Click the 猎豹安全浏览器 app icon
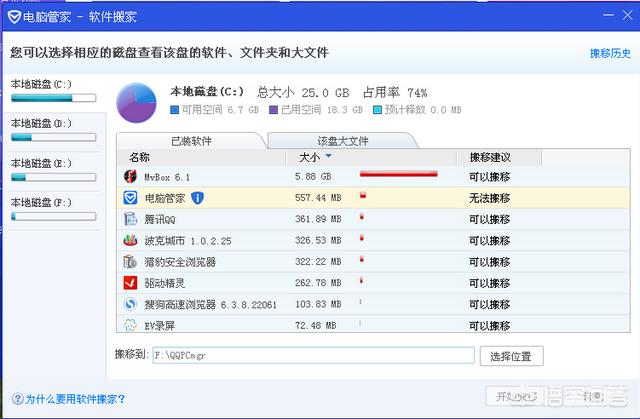 point(130,262)
